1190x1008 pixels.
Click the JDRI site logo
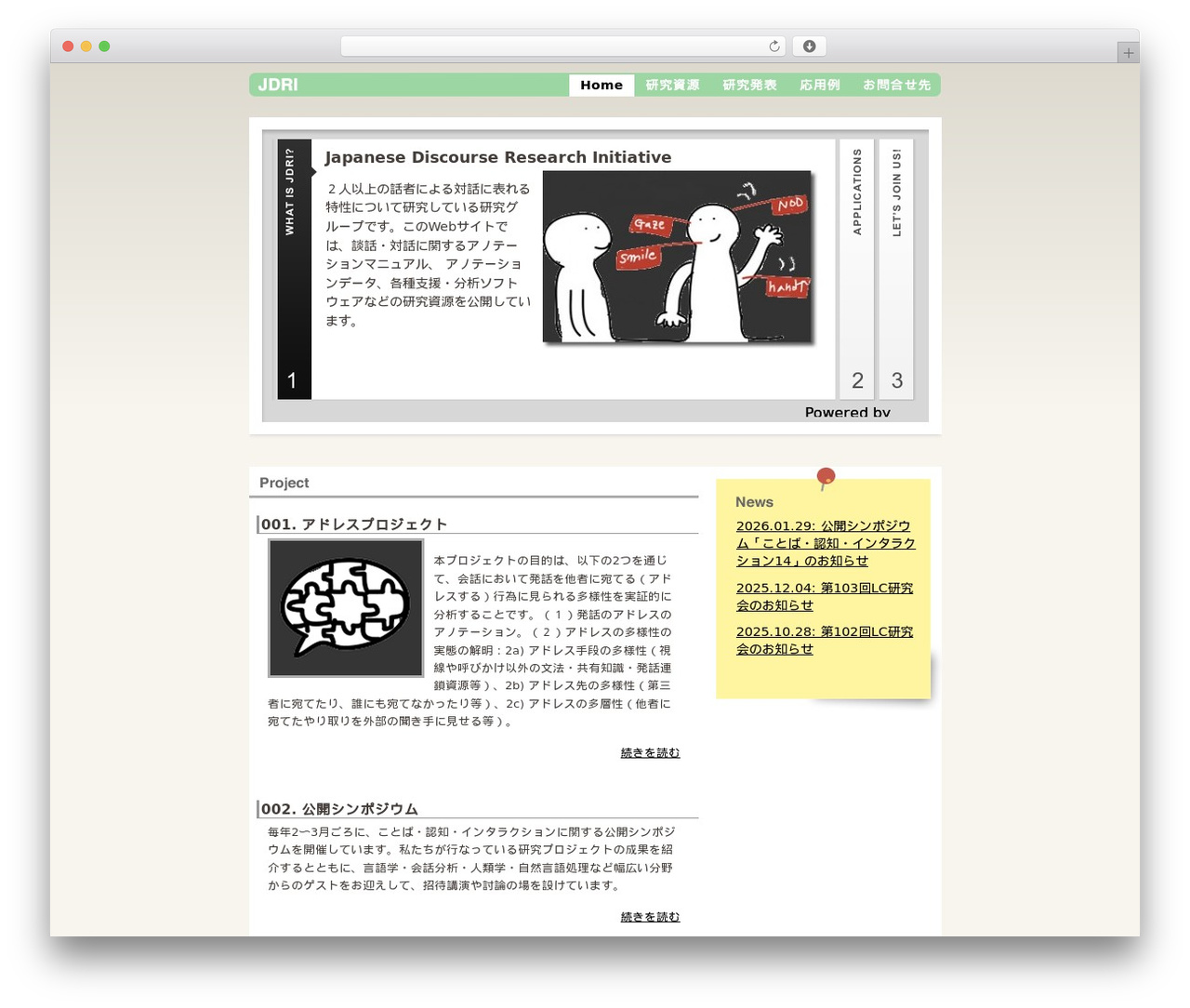[x=278, y=85]
